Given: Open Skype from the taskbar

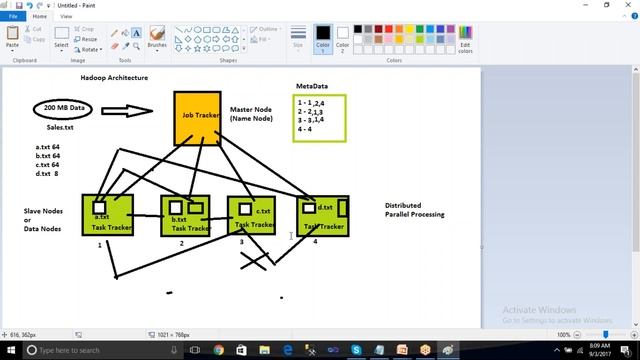Looking at the screenshot, I should (x=356, y=350).
